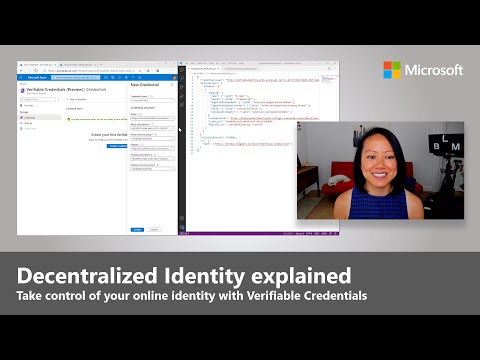Image resolution: width=480 pixels, height=360 pixels.
Task: Open VS Code Extensions view
Action: pos(182,105)
